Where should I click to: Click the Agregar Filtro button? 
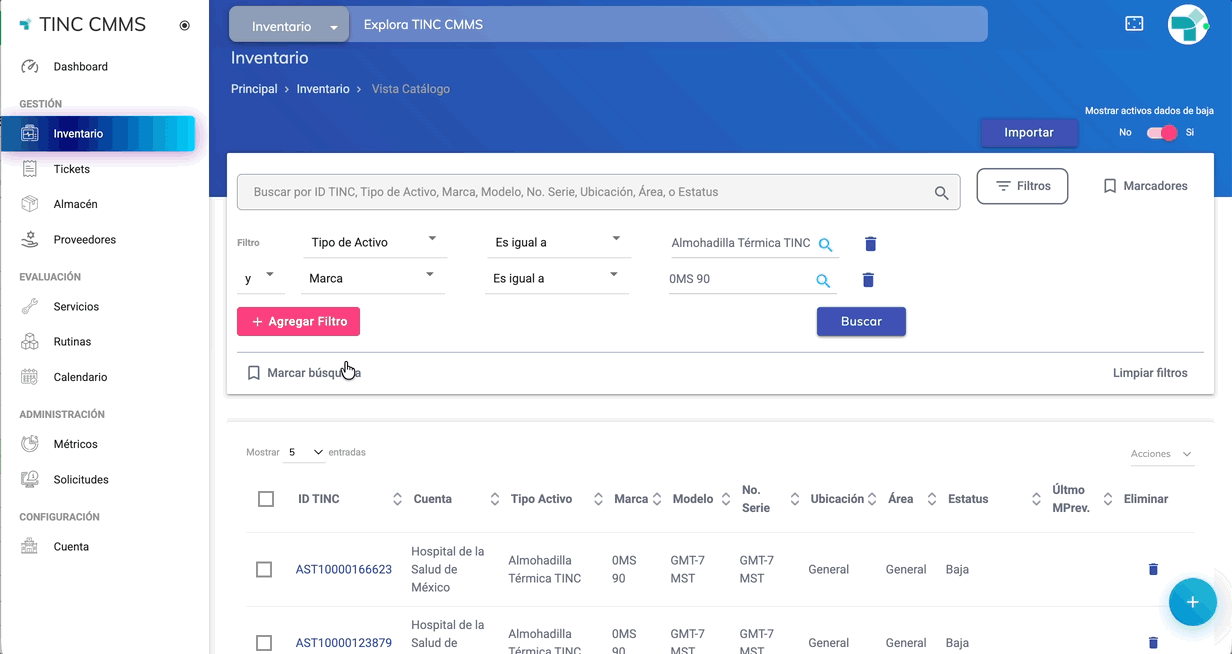[x=298, y=322]
